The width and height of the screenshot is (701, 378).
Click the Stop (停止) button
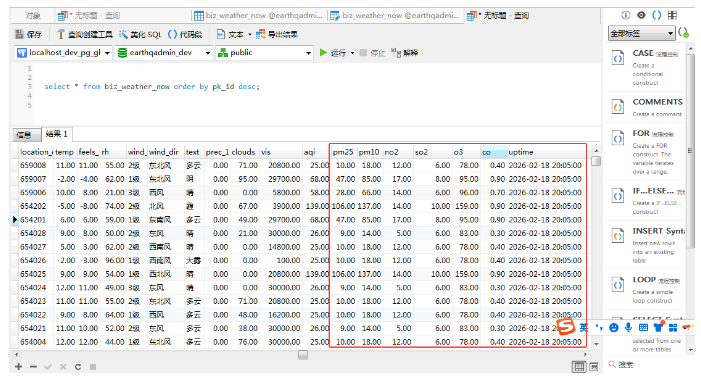(x=372, y=53)
